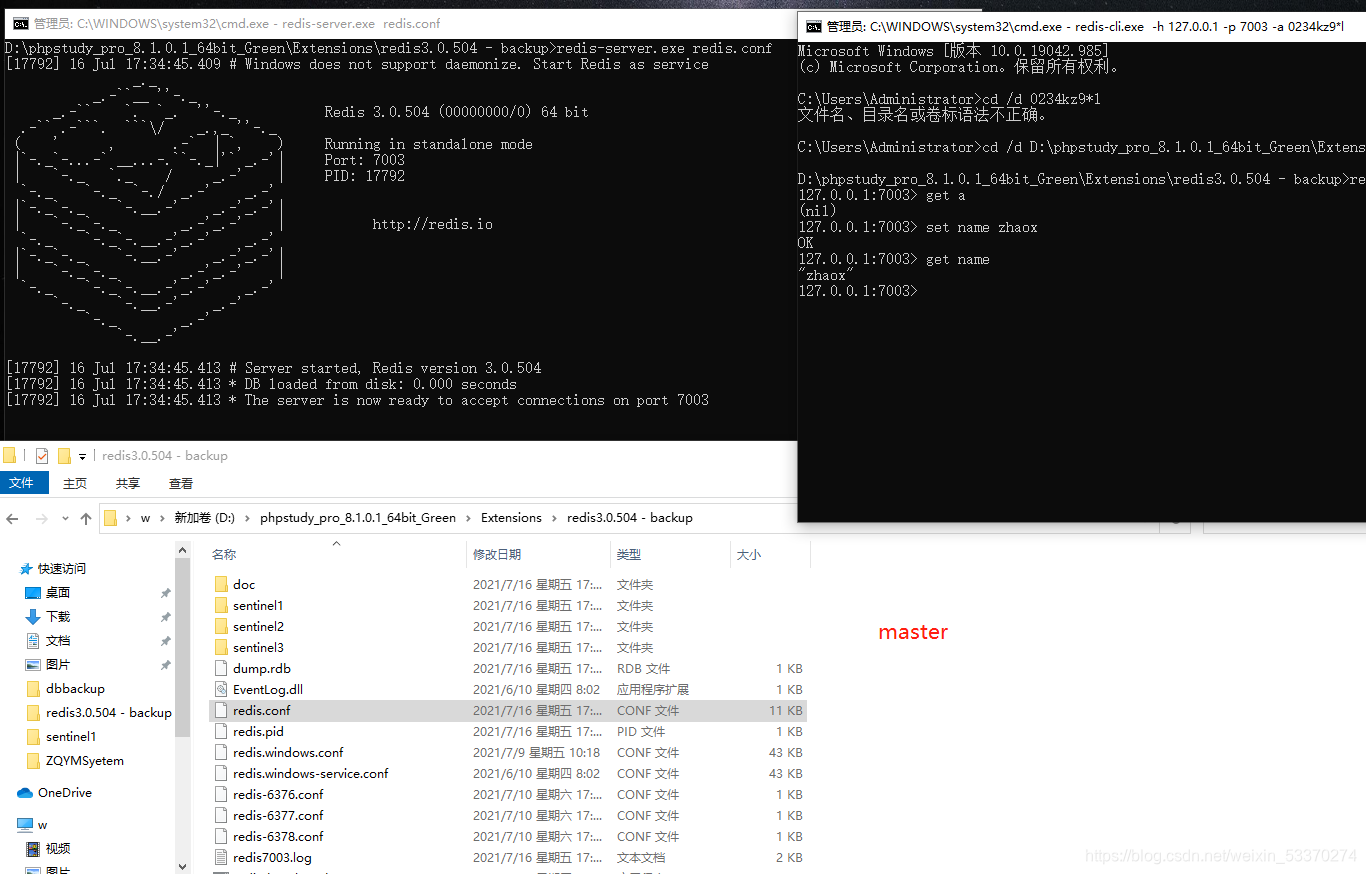Click the dump.rdb file icon
This screenshot has height=874, width=1366.
click(221, 668)
